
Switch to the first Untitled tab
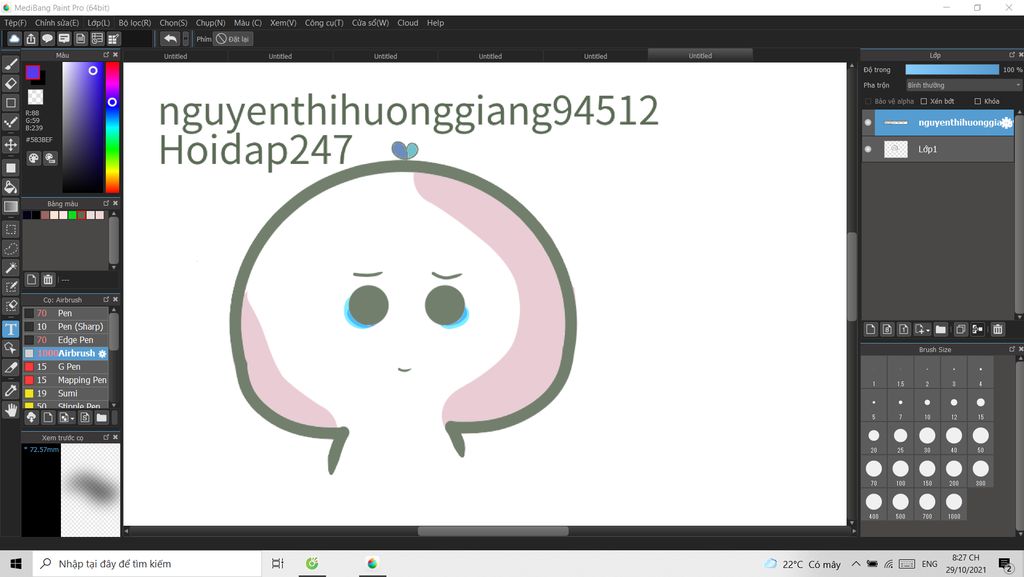[x=175, y=56]
